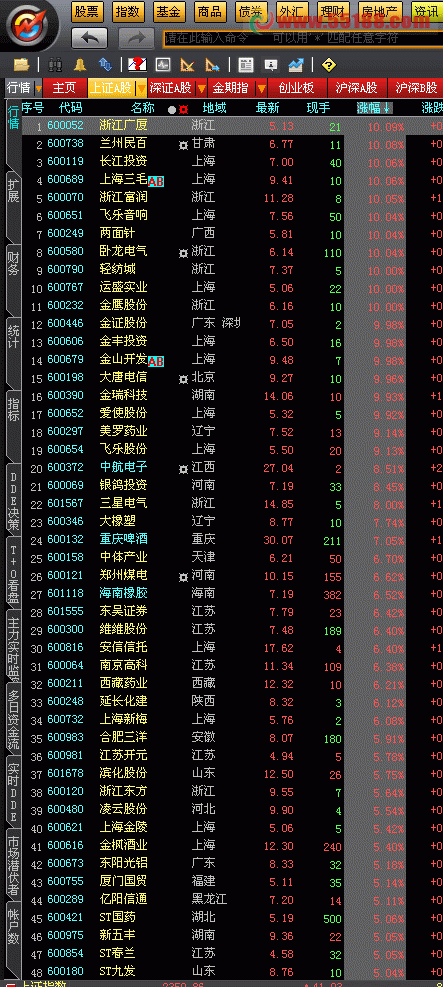Image resolution: width=443 pixels, height=987 pixels.
Task: Click the binoculars search icon
Action: pyautogui.click(x=56, y=64)
